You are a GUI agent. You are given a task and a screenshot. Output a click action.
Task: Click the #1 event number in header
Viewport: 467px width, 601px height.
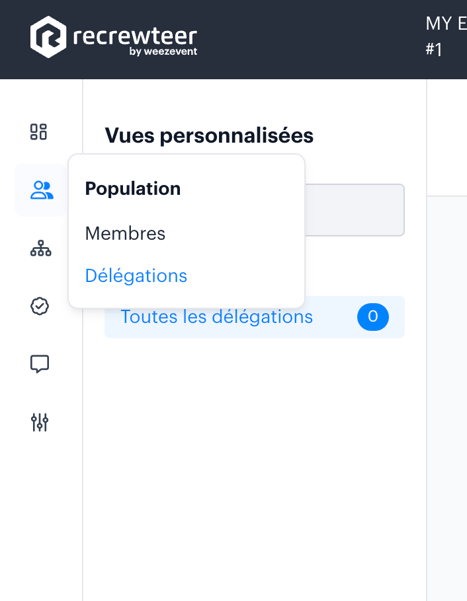pyautogui.click(x=434, y=50)
